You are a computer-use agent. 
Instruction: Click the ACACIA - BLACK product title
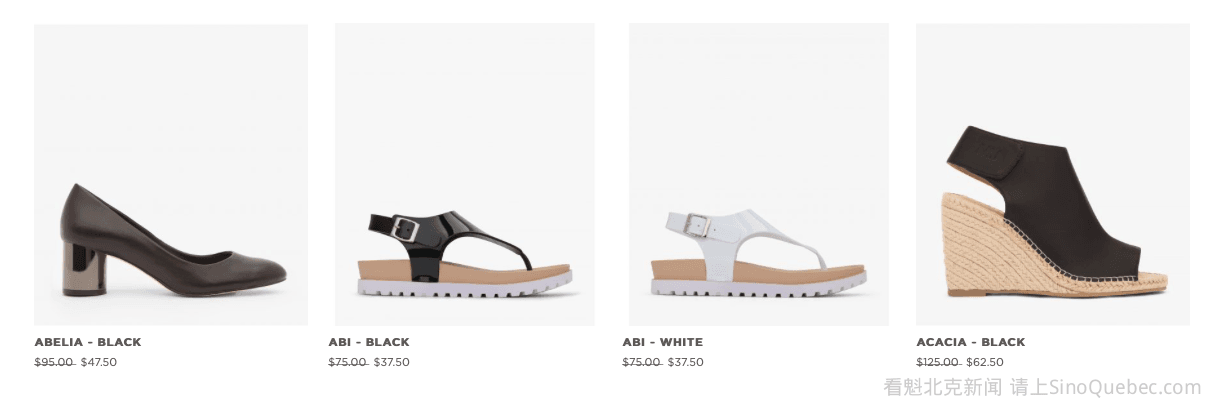point(970,342)
